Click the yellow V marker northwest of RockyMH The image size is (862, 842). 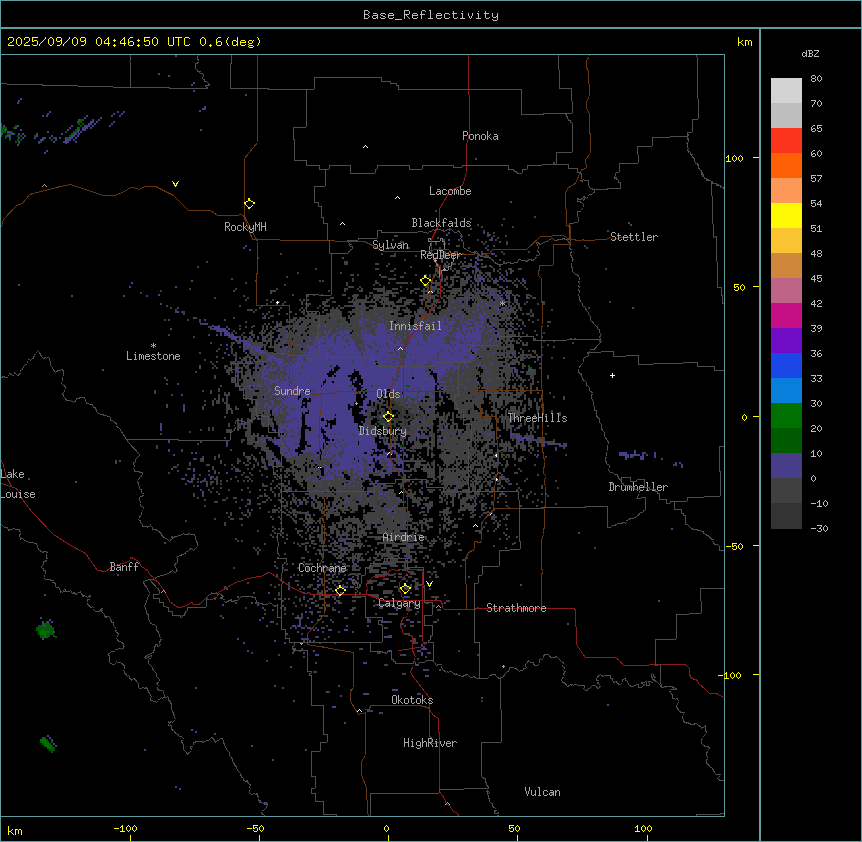point(175,184)
